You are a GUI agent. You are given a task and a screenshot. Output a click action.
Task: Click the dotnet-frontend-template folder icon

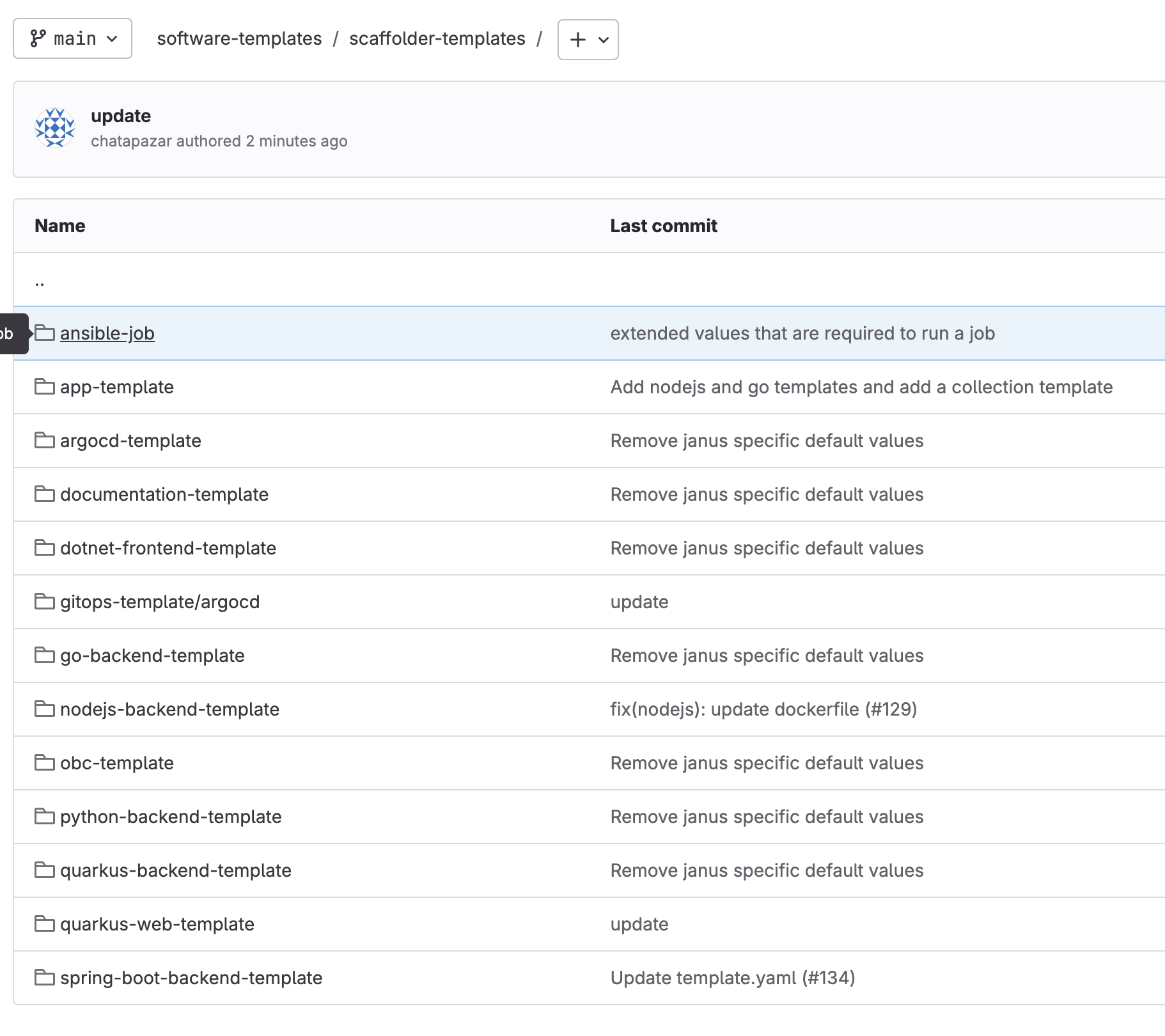click(x=45, y=547)
